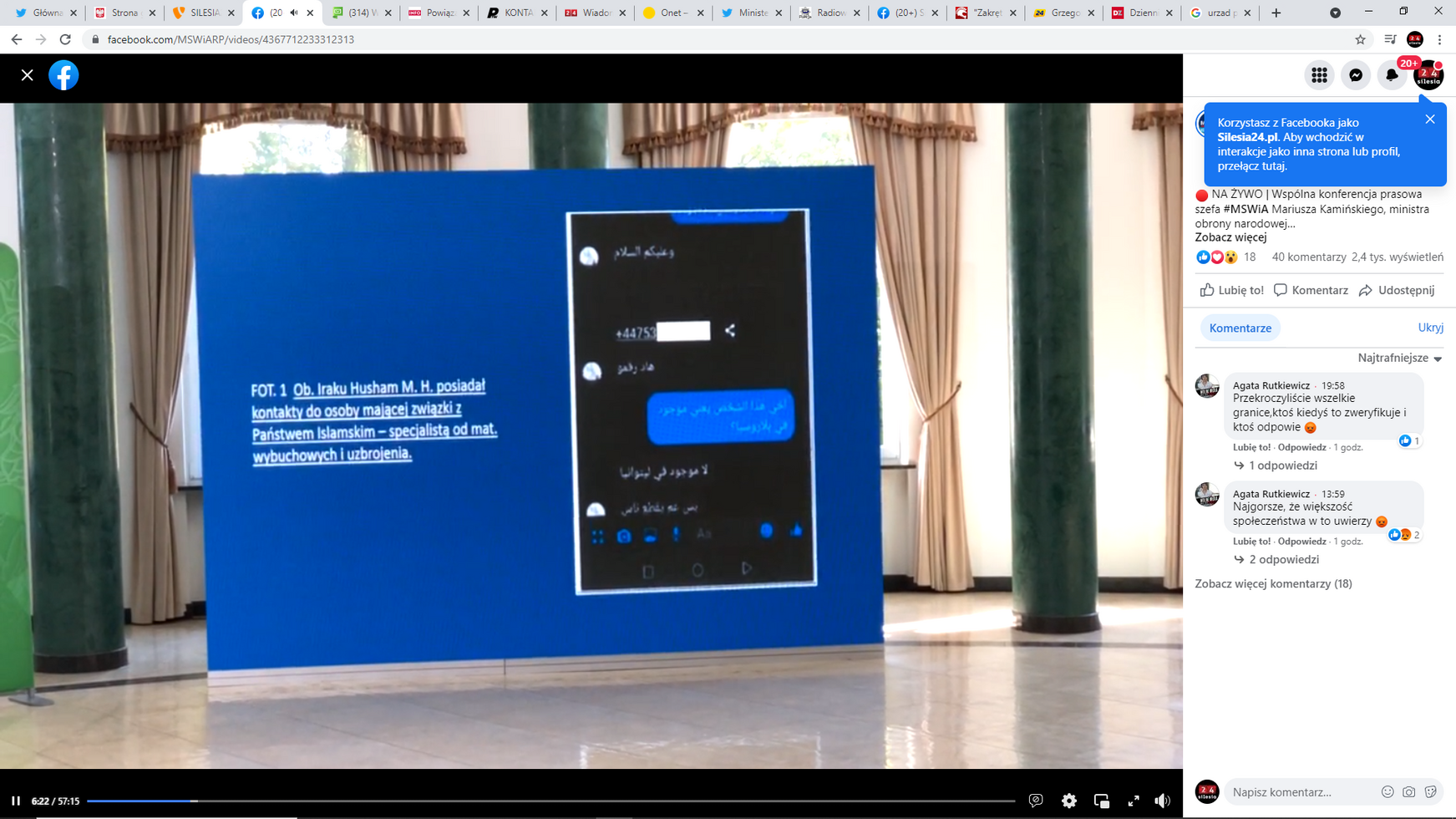The width and height of the screenshot is (1456, 819).
Task: Toggle picture-in-picture mode for the video
Action: click(1102, 801)
